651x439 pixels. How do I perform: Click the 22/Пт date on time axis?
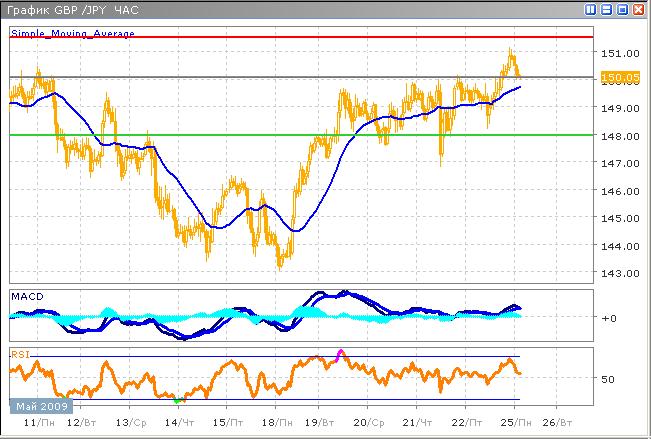pyautogui.click(x=468, y=424)
